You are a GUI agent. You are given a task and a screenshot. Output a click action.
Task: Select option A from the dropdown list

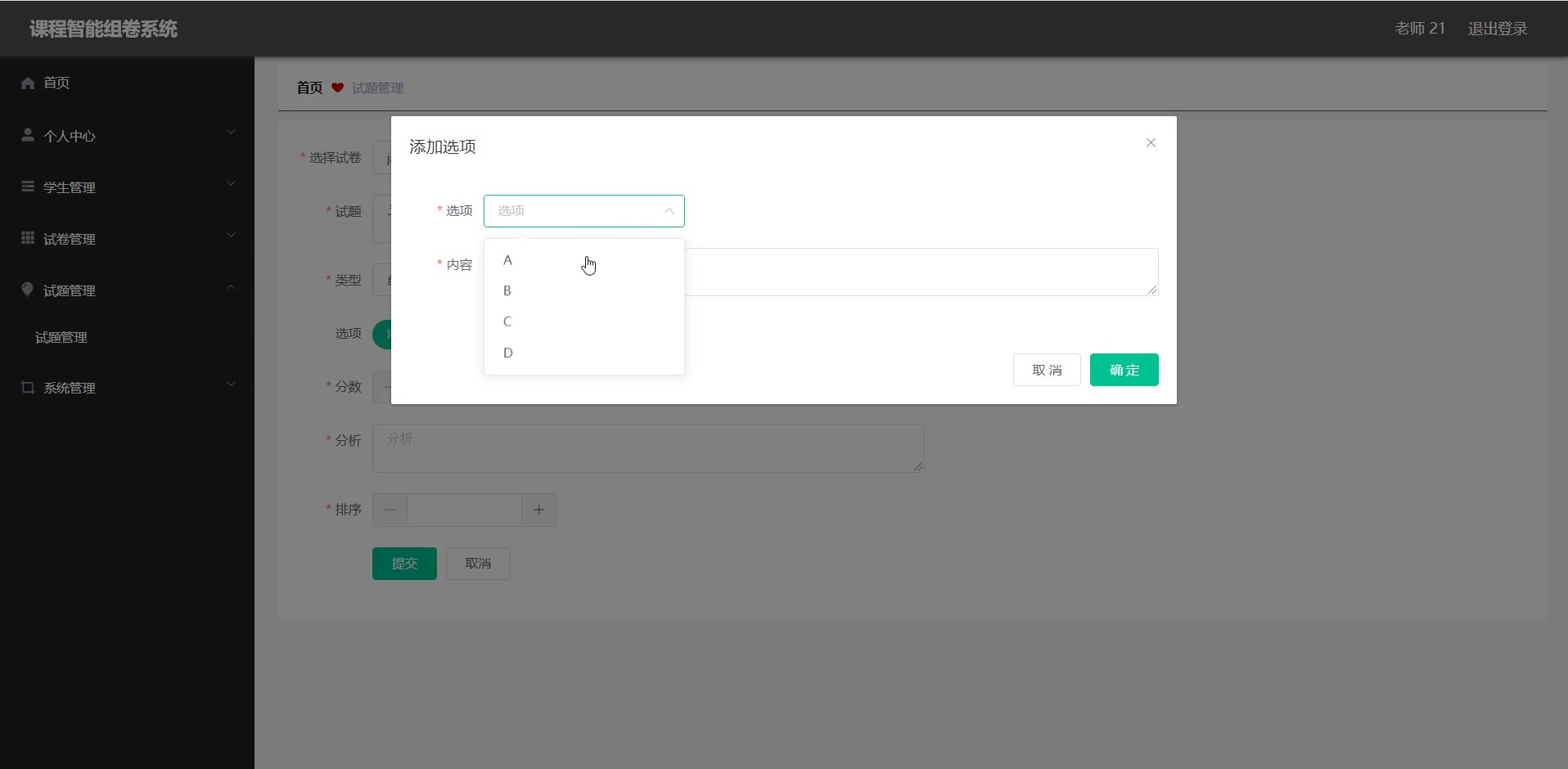pyautogui.click(x=584, y=260)
